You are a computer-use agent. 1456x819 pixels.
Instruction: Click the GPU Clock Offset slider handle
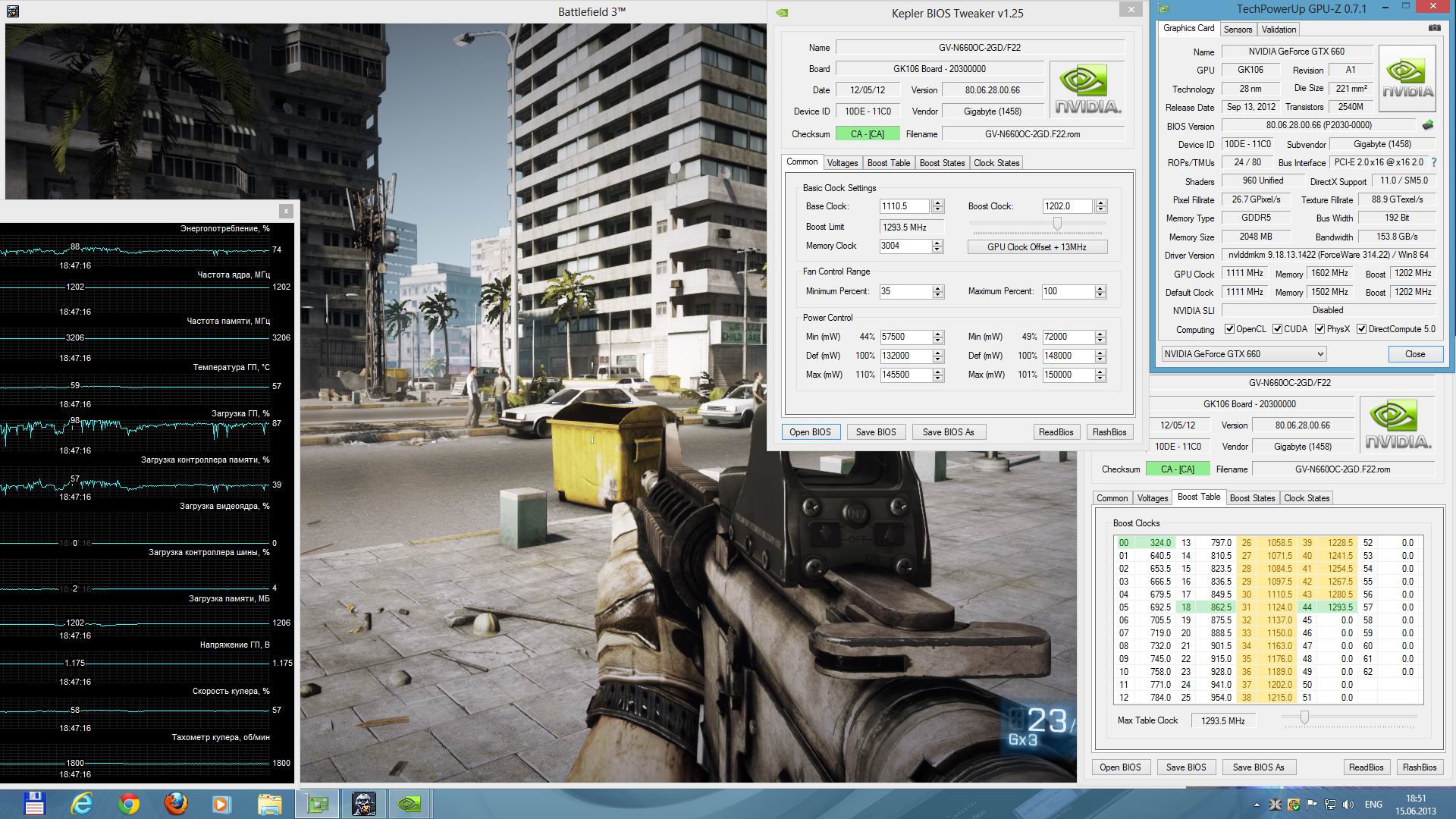[x=1057, y=223]
